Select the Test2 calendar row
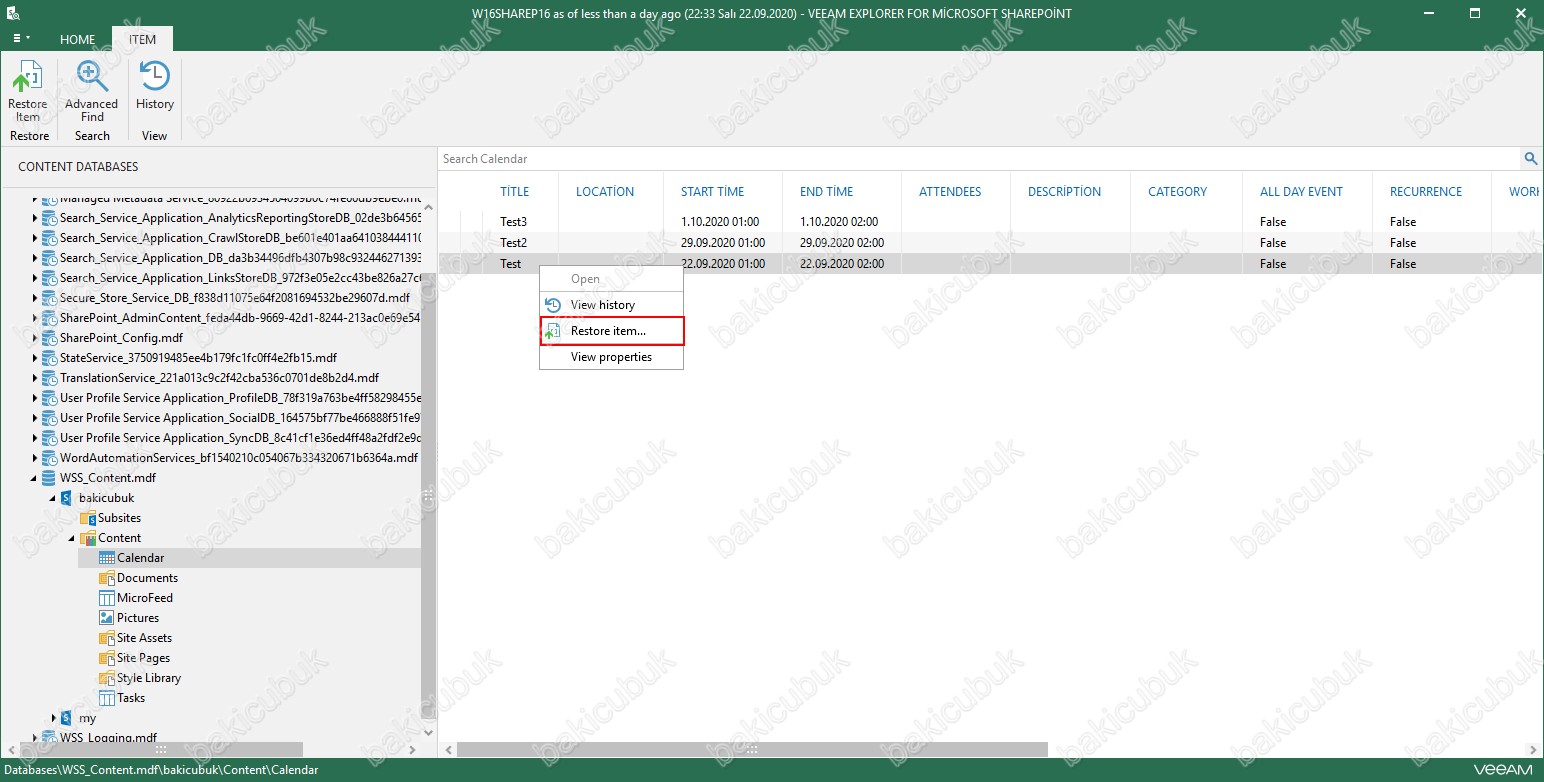 click(x=991, y=243)
